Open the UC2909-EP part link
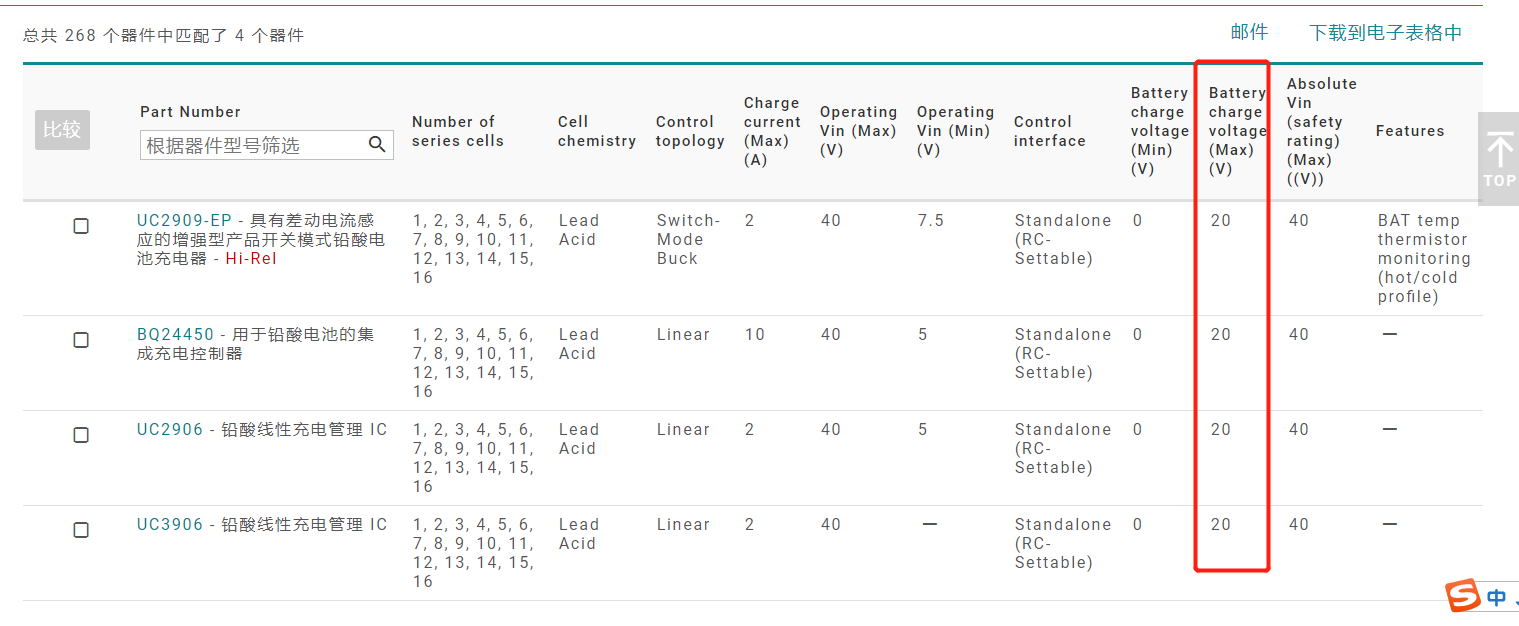1519x626 pixels. 184,220
